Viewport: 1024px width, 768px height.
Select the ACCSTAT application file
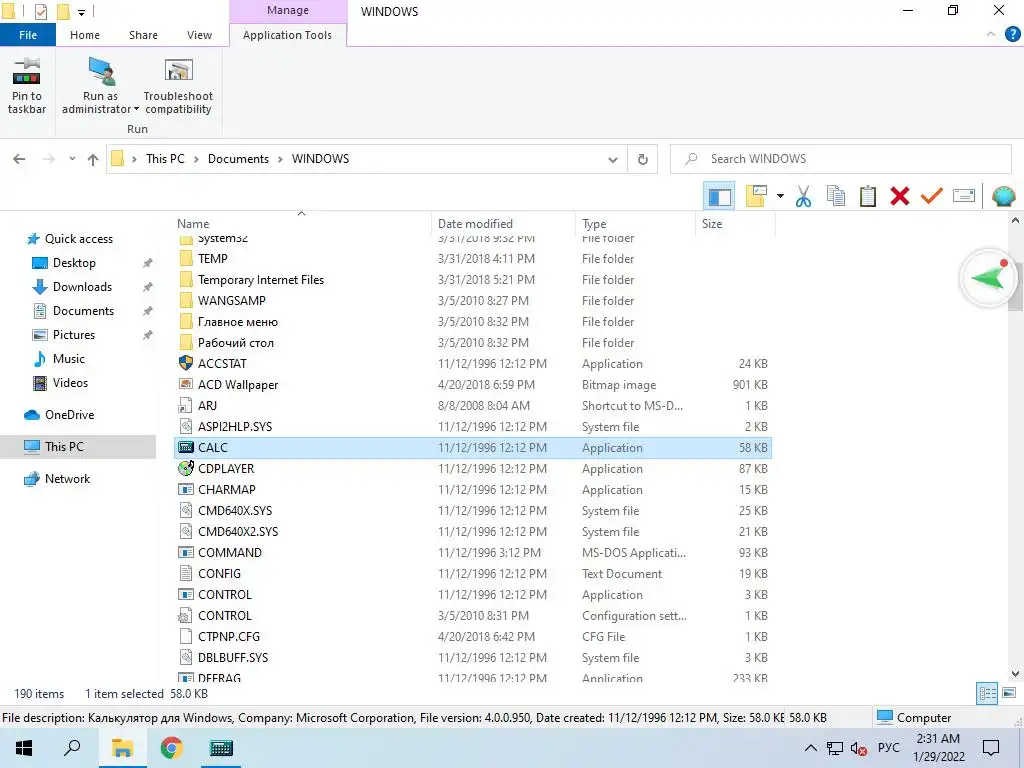point(473,364)
